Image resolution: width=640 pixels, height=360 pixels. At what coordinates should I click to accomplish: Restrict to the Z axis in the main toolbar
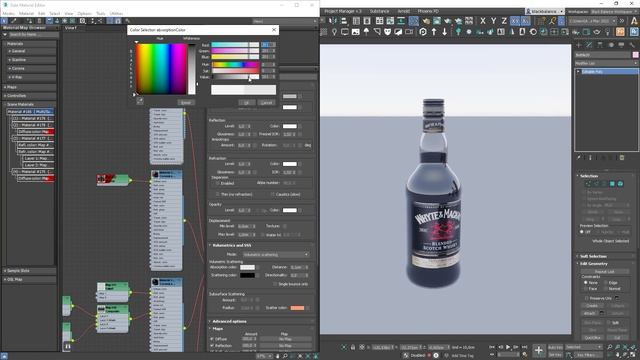tap(504, 20)
